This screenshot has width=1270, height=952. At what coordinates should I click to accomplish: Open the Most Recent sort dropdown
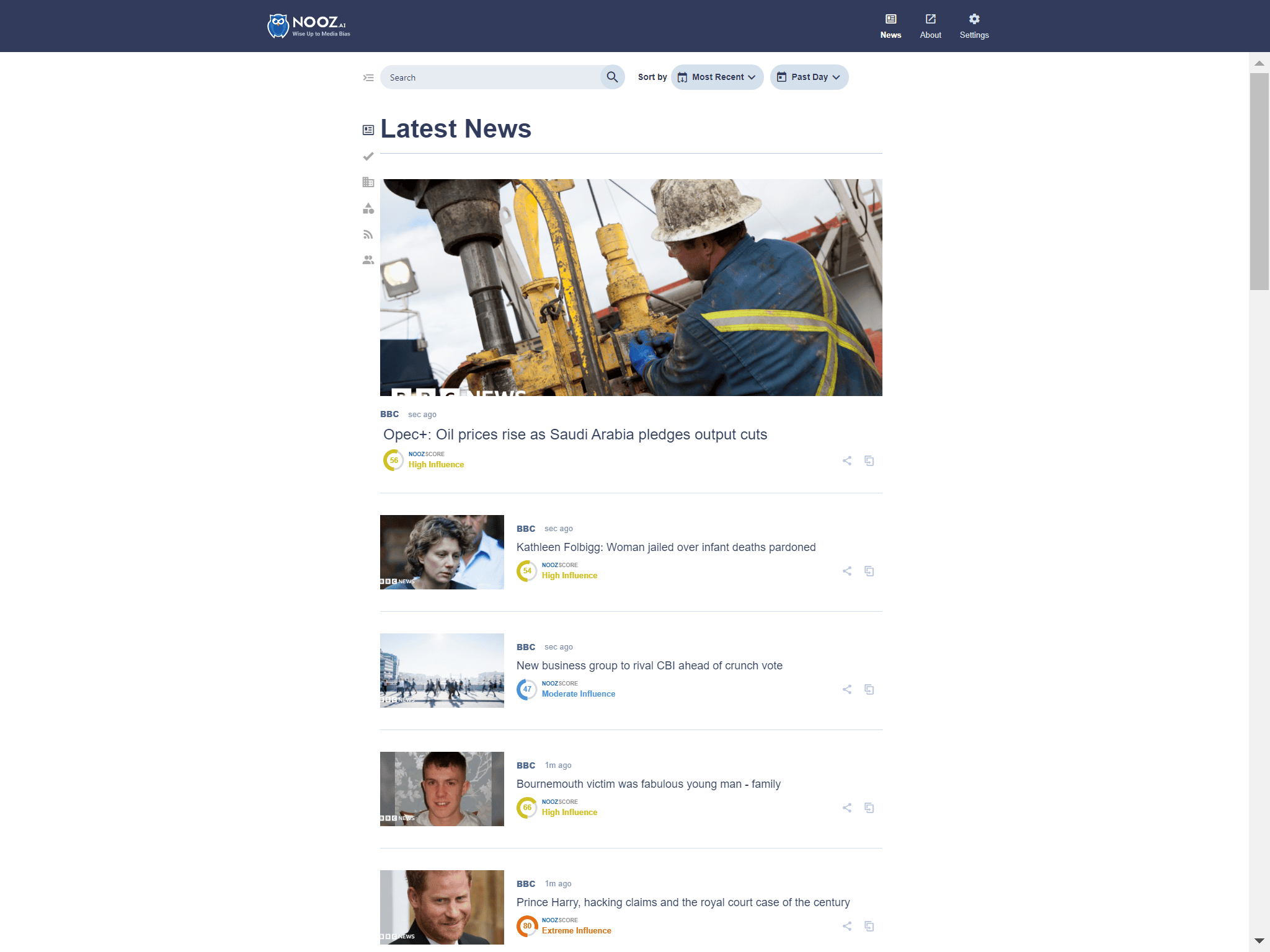(x=717, y=77)
